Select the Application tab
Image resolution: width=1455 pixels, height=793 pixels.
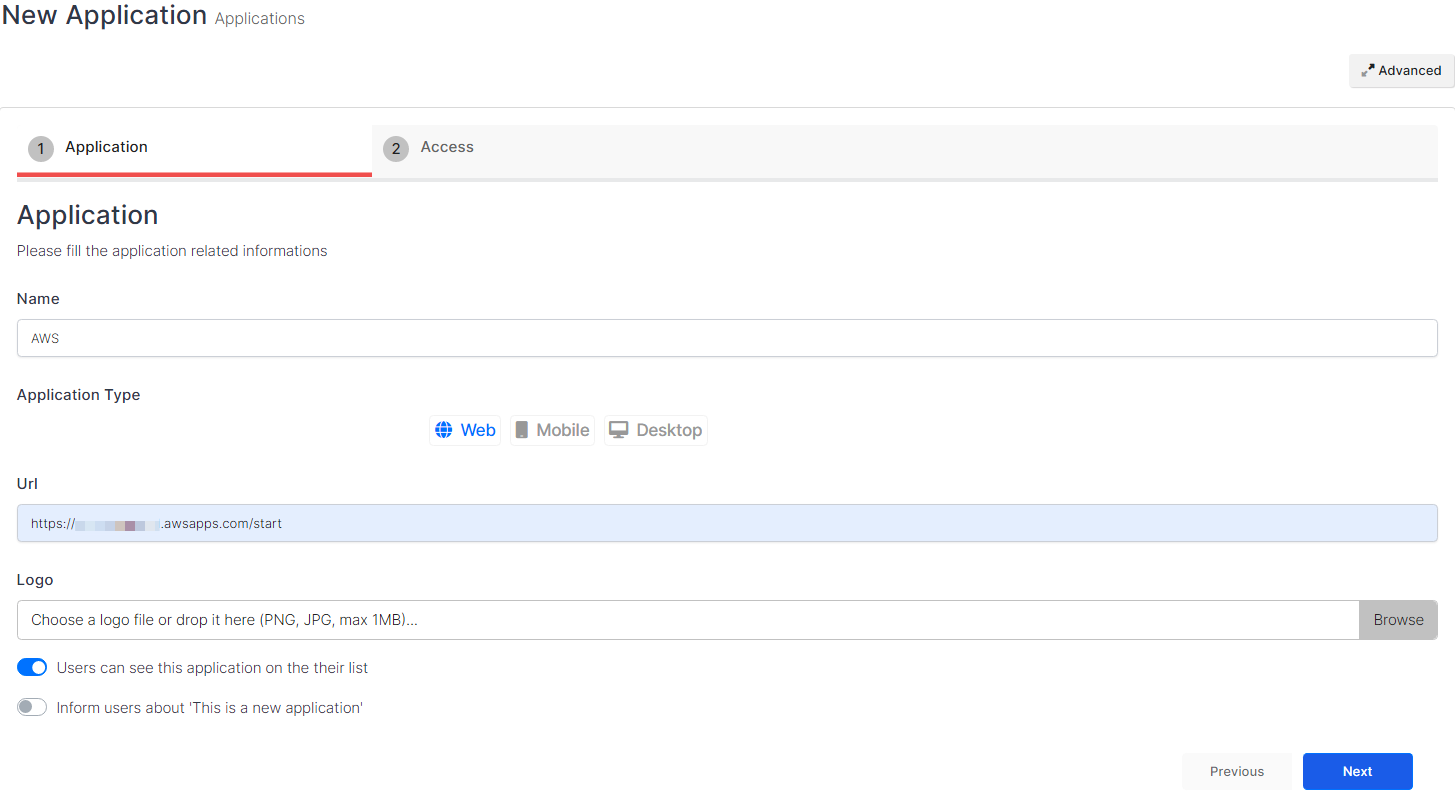click(106, 147)
